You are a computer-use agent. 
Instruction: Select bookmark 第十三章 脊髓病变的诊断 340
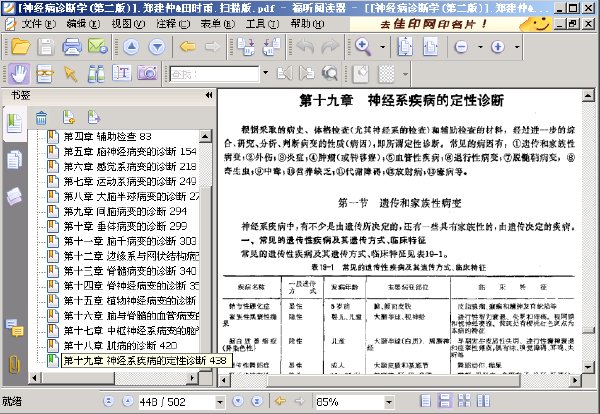pos(130,271)
